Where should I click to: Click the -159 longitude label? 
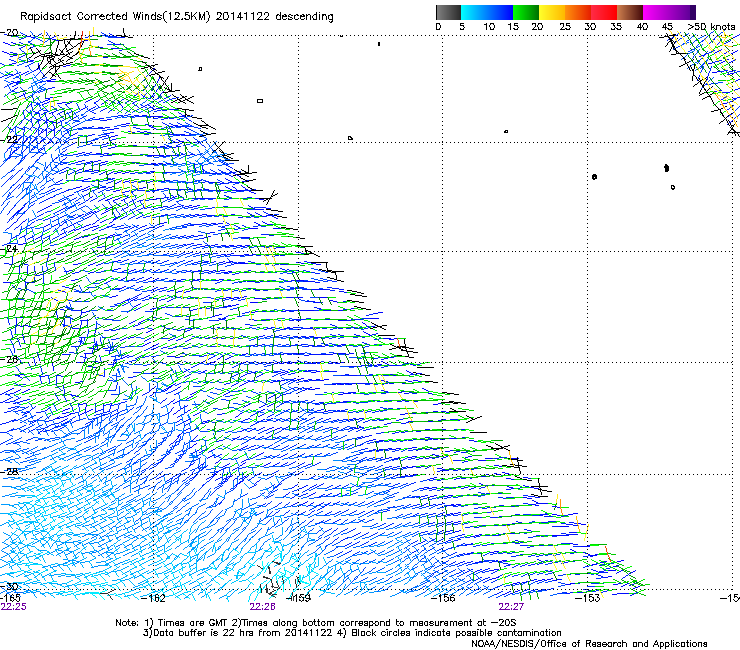pyautogui.click(x=299, y=599)
